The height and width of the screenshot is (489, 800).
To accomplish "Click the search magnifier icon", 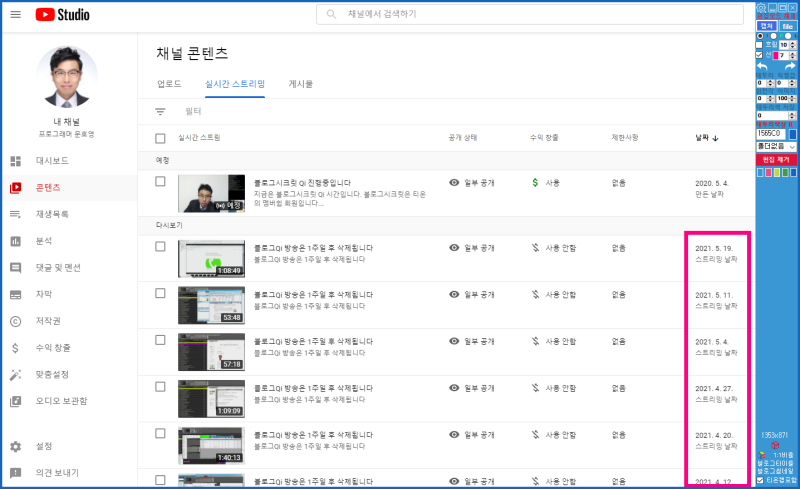I will [331, 14].
